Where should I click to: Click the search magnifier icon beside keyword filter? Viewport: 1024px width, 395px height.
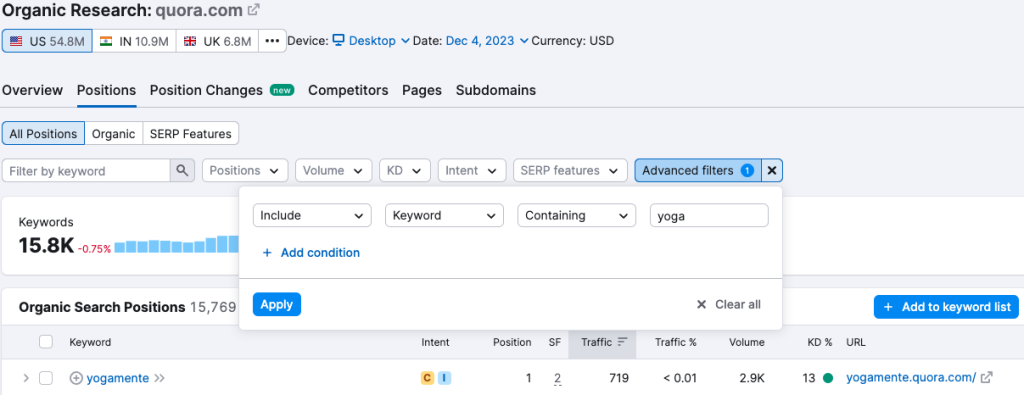[x=182, y=171]
